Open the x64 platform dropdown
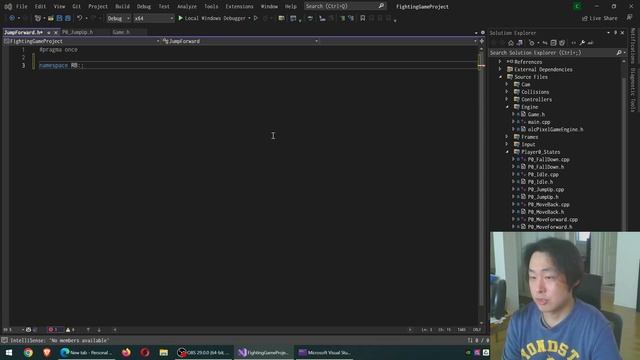640x360 pixels. click(x=153, y=18)
